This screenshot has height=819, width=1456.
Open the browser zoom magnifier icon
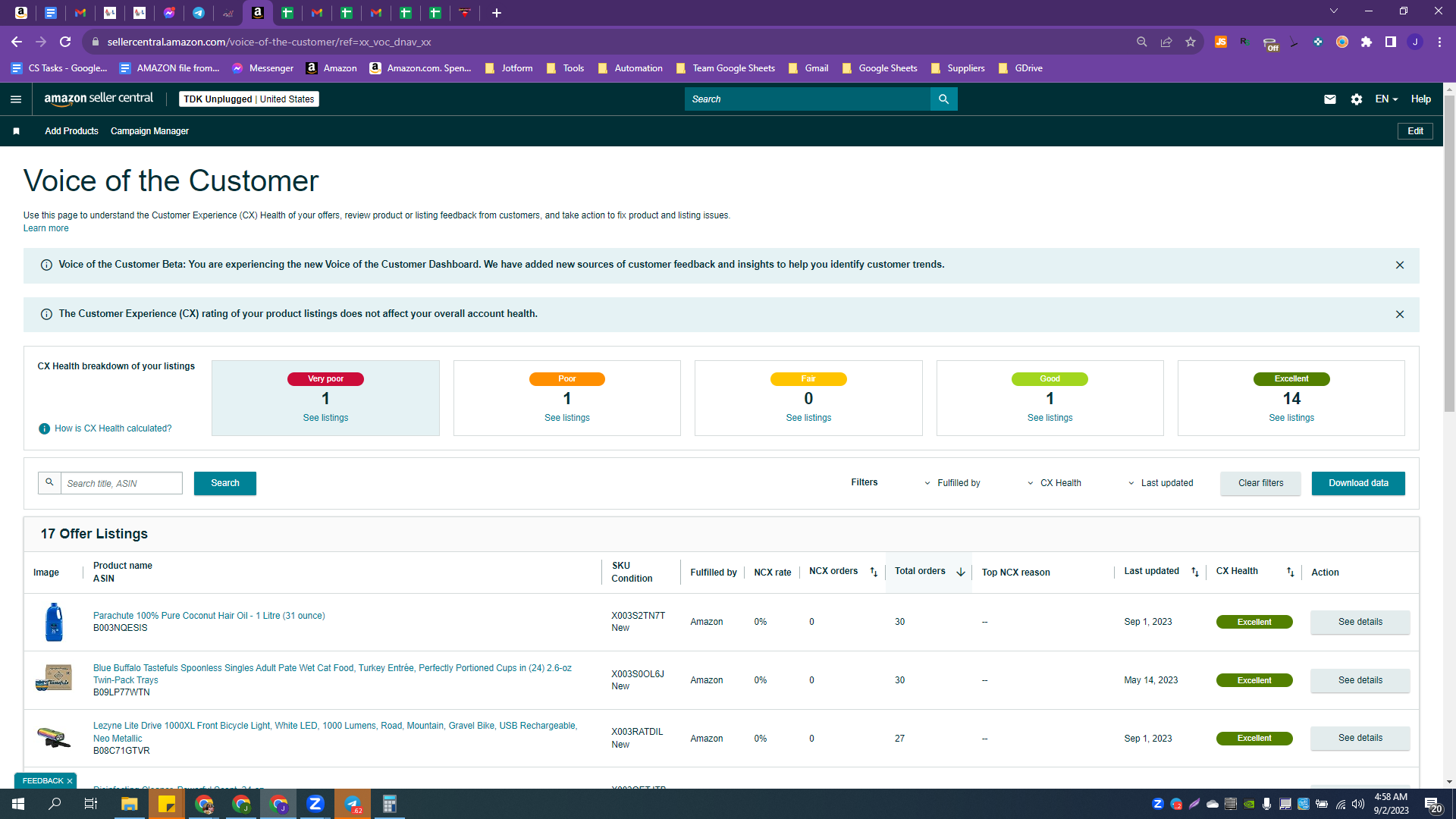tap(1142, 42)
